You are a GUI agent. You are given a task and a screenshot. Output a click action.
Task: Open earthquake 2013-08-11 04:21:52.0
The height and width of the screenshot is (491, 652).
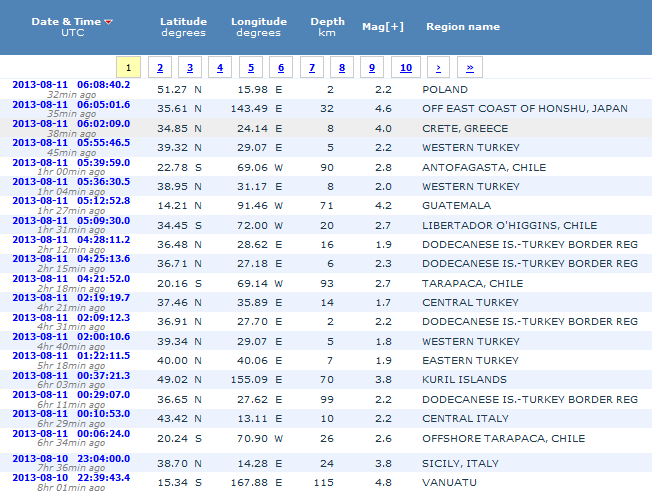click(71, 279)
